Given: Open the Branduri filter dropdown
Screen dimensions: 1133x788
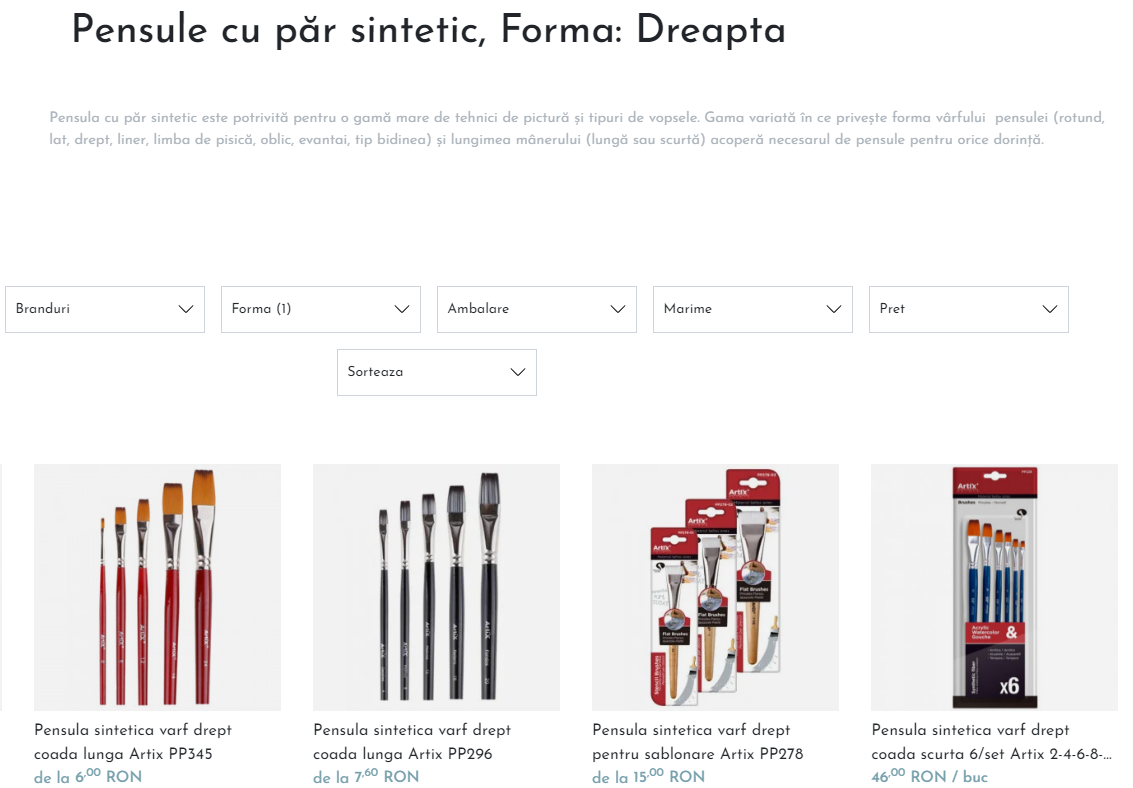Looking at the screenshot, I should [105, 309].
